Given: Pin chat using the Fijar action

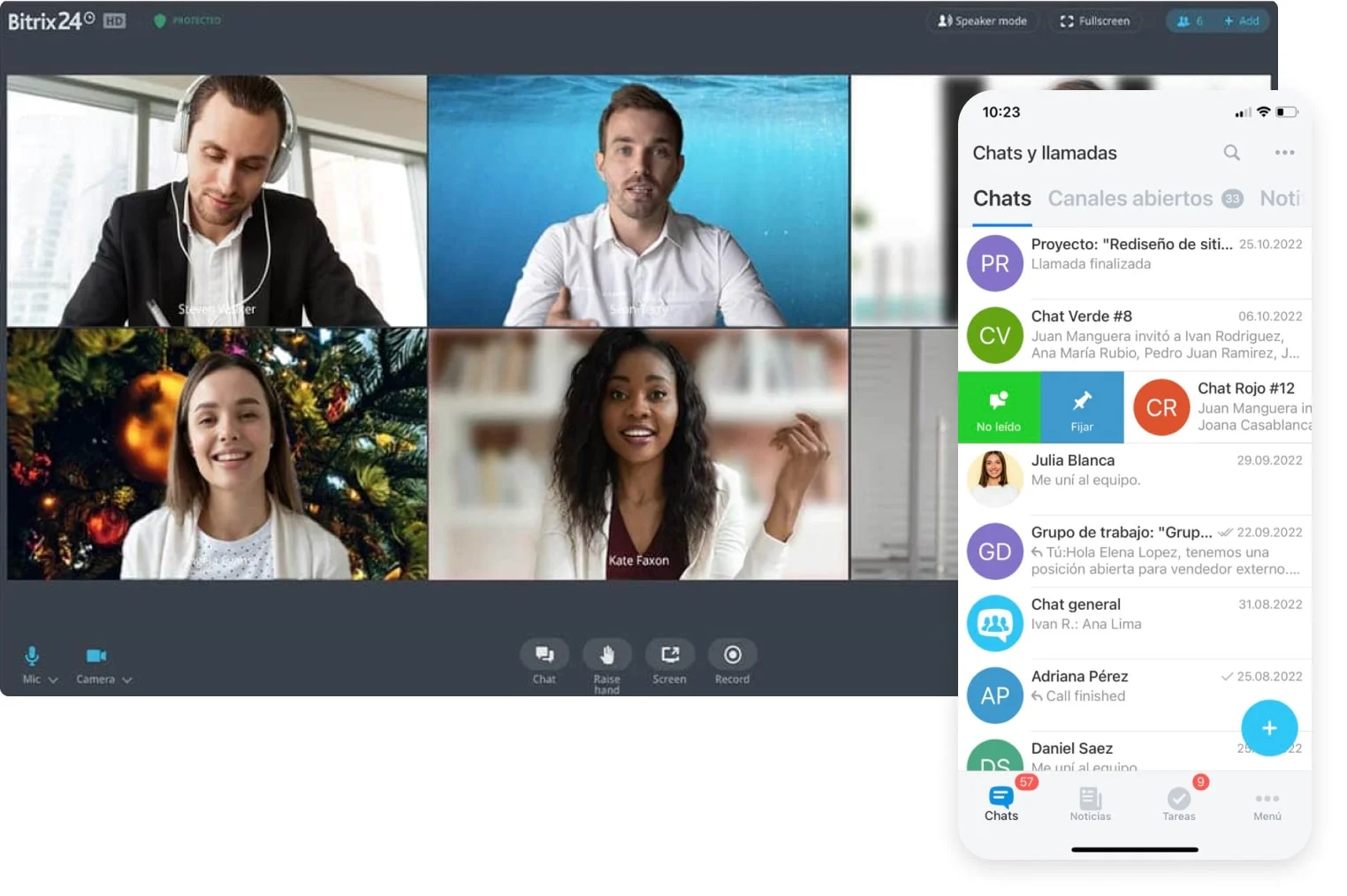Looking at the screenshot, I should (x=1082, y=407).
